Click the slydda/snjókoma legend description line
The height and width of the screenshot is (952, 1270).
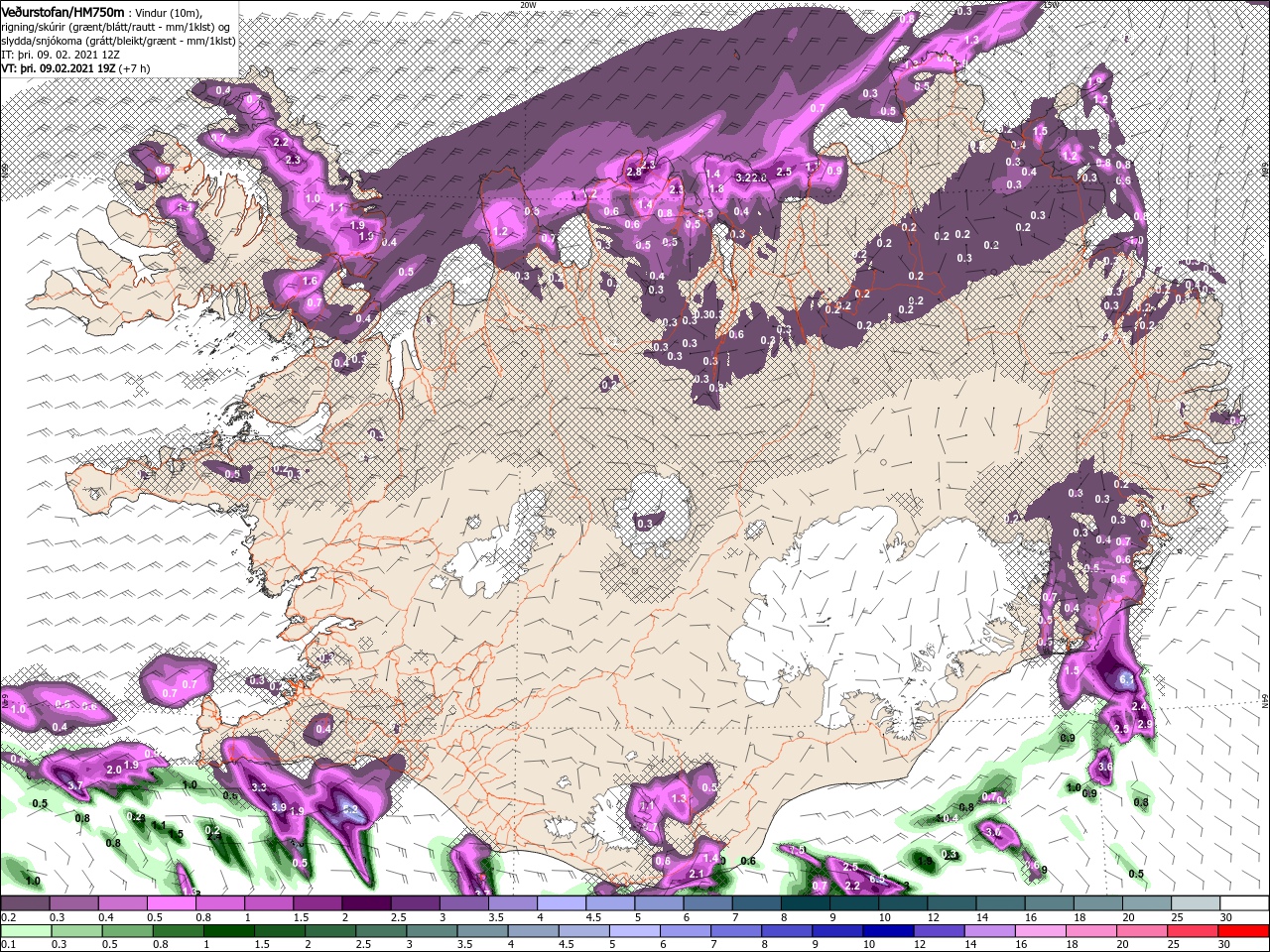click(116, 41)
